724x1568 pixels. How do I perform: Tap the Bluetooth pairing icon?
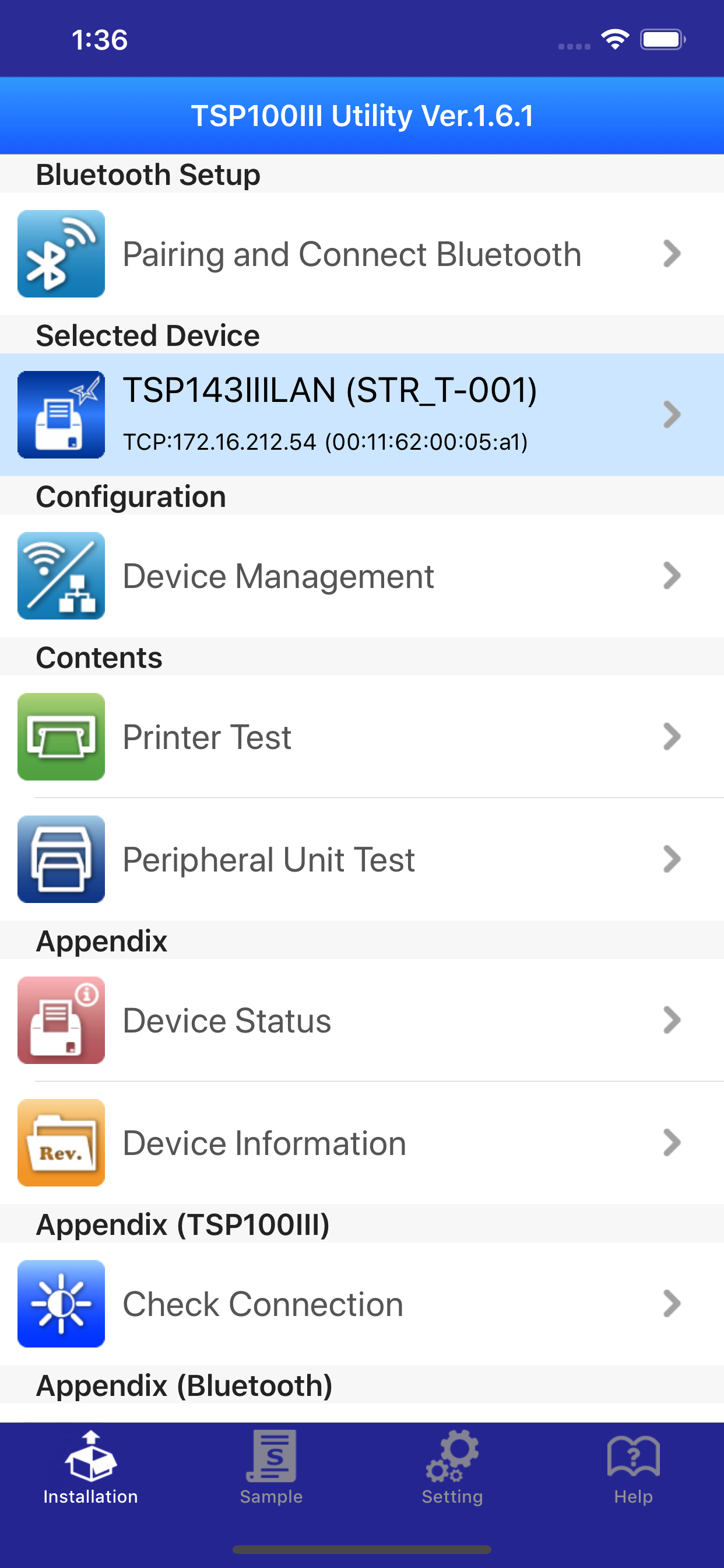pos(61,254)
